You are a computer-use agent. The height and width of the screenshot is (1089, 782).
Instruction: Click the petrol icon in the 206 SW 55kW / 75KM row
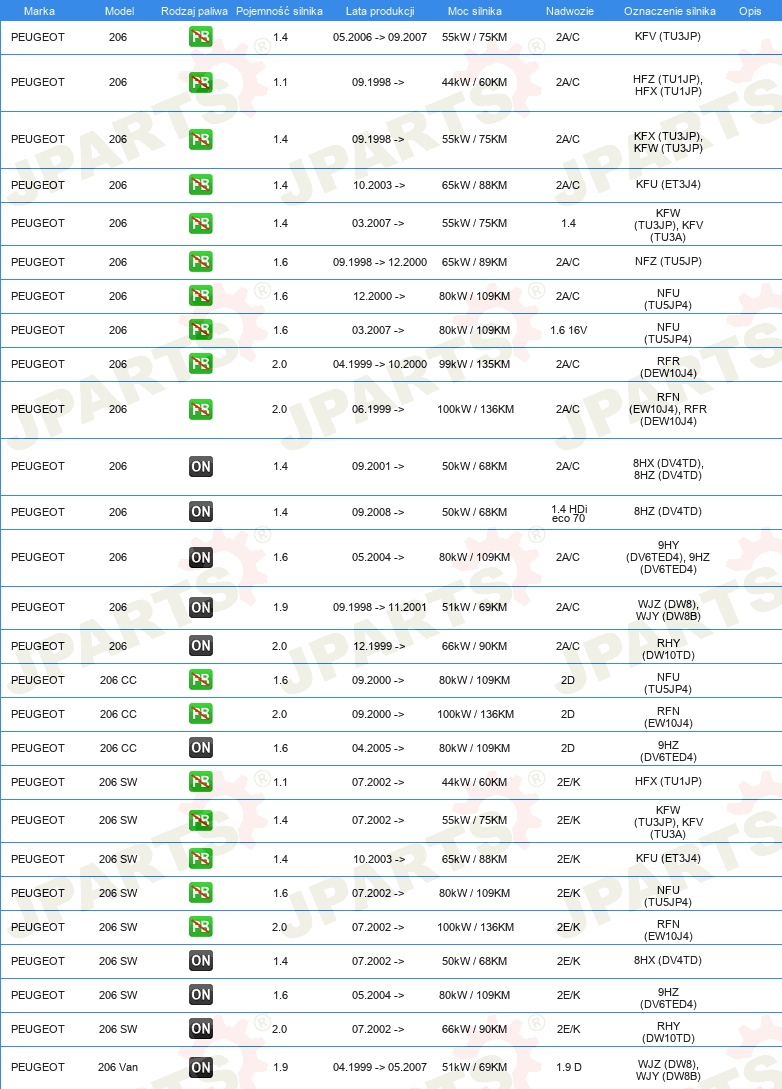(201, 820)
